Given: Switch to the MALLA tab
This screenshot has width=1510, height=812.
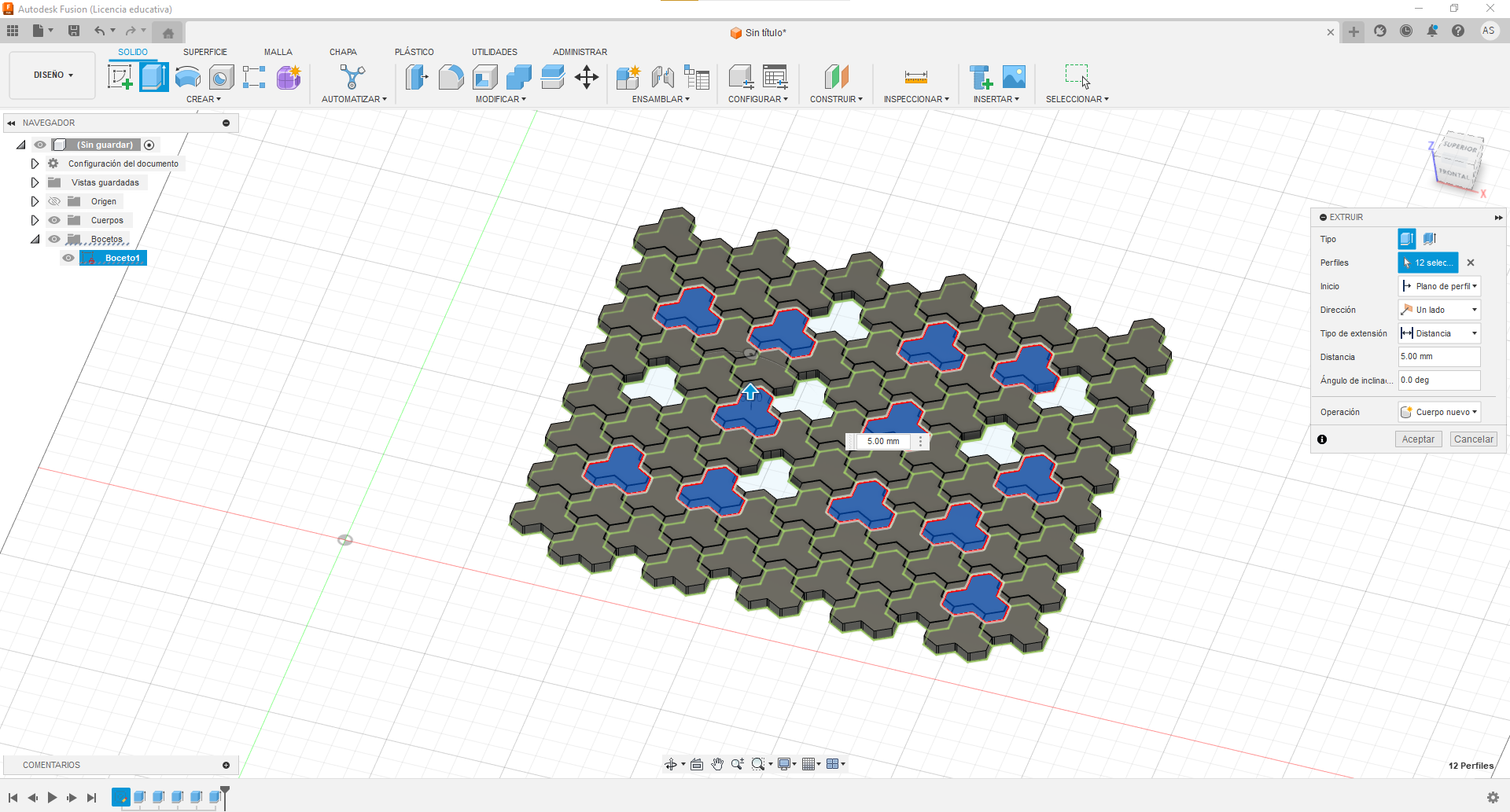Looking at the screenshot, I should click(x=278, y=52).
